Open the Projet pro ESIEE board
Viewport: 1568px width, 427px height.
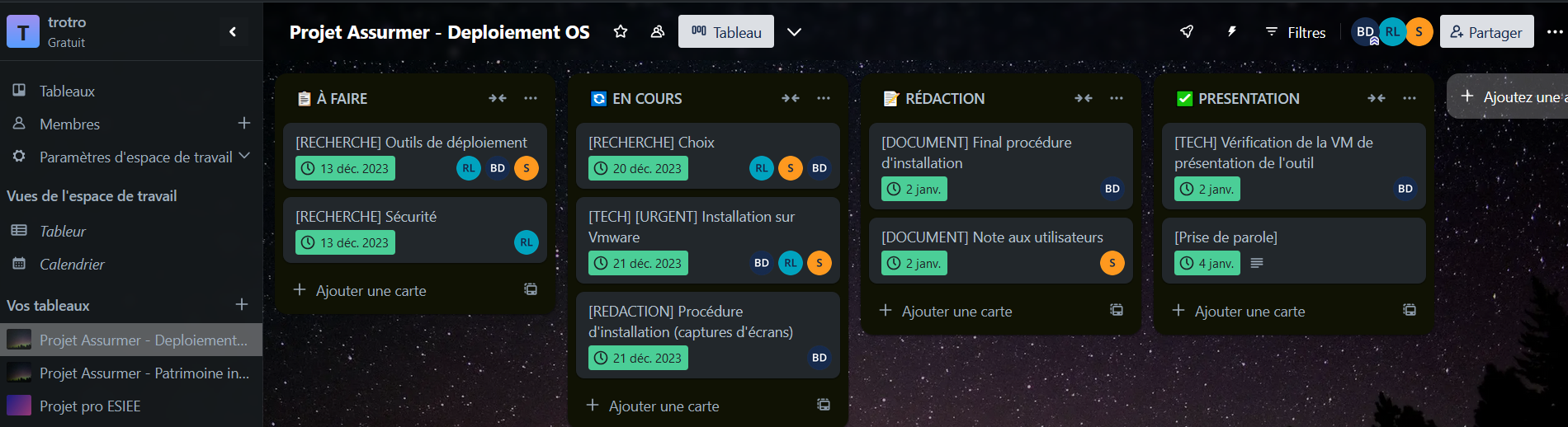coord(90,406)
